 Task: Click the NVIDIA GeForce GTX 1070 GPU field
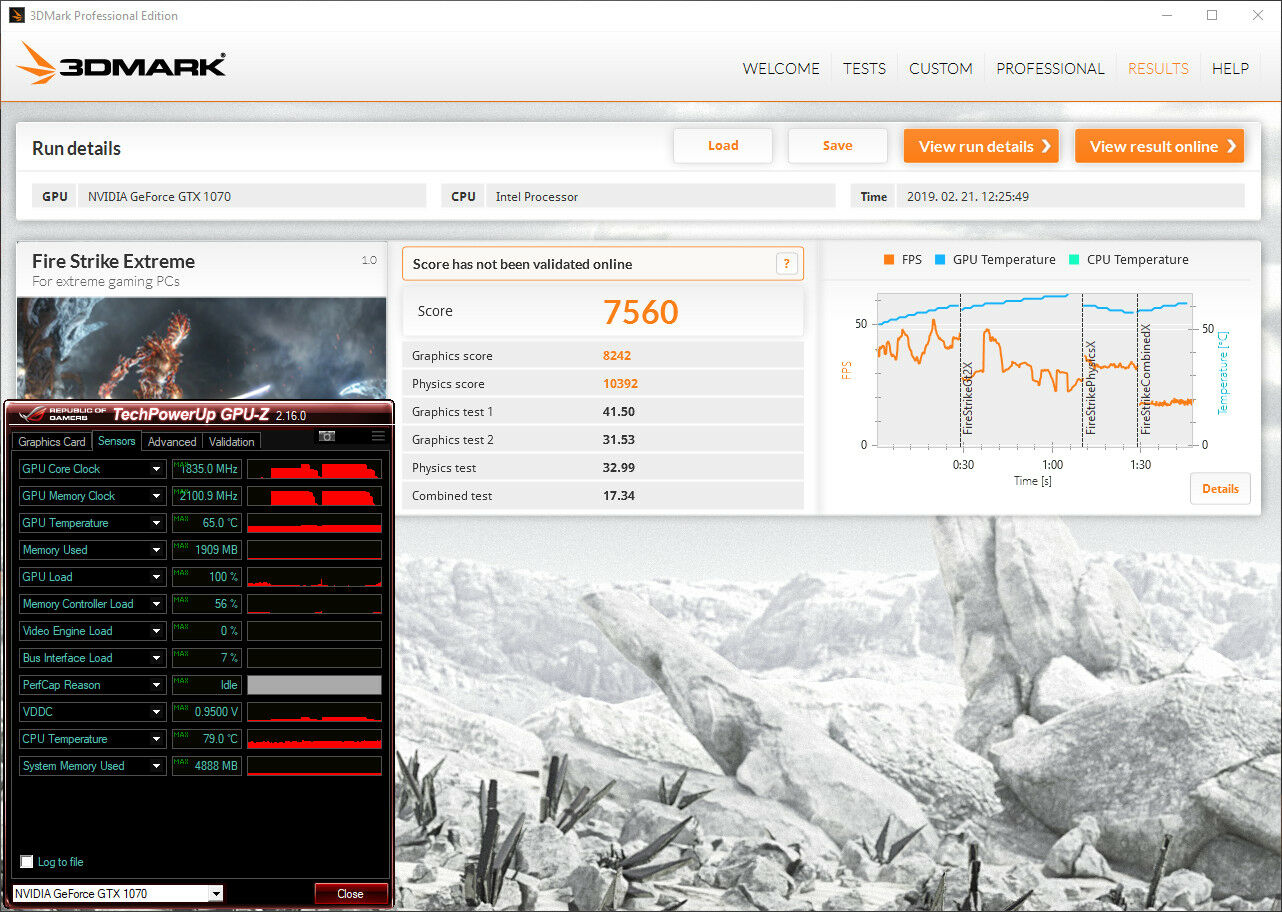pyautogui.click(x=252, y=196)
